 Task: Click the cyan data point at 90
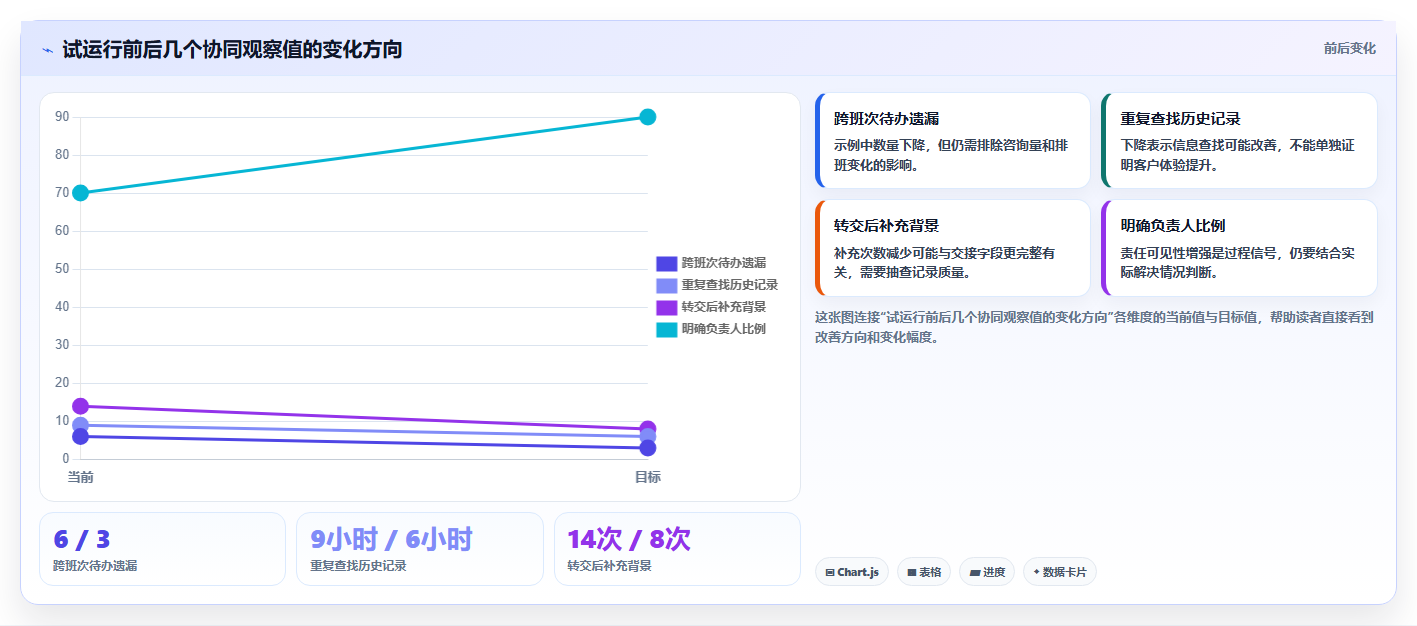tap(647, 117)
